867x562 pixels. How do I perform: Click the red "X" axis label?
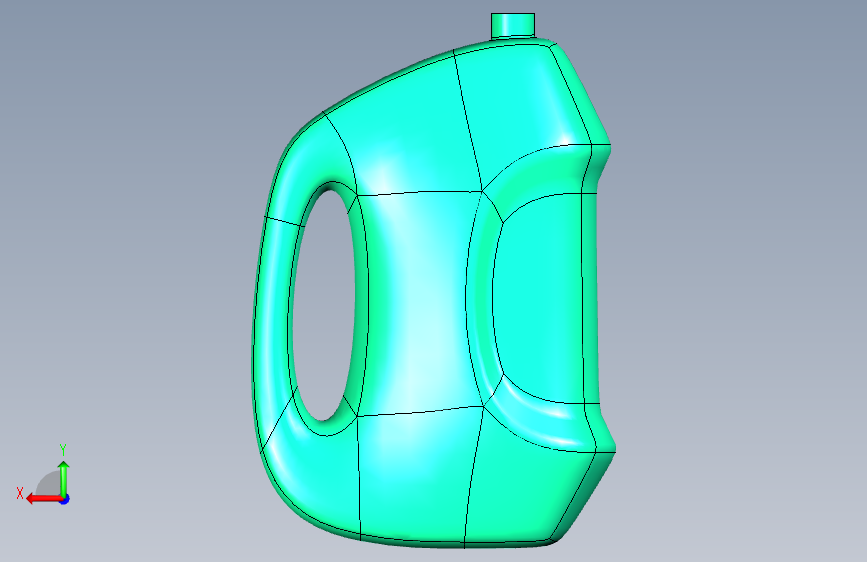click(20, 493)
